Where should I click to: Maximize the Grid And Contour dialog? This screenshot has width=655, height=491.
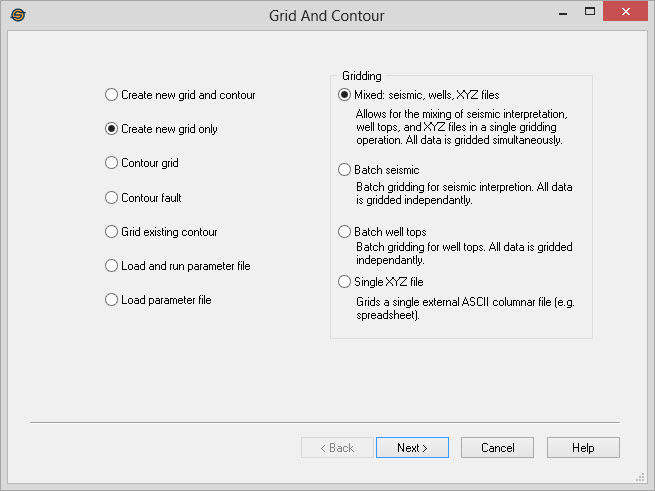[587, 14]
